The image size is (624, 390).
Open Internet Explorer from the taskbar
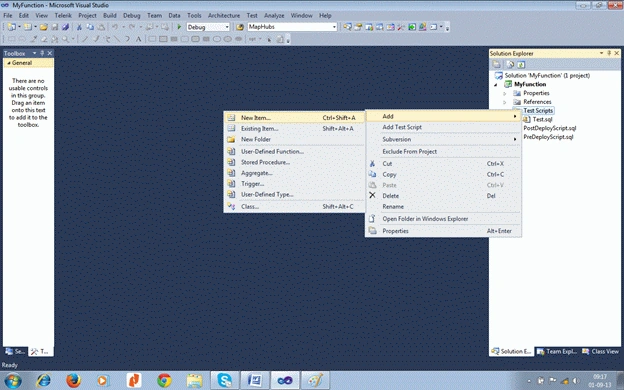[43, 380]
